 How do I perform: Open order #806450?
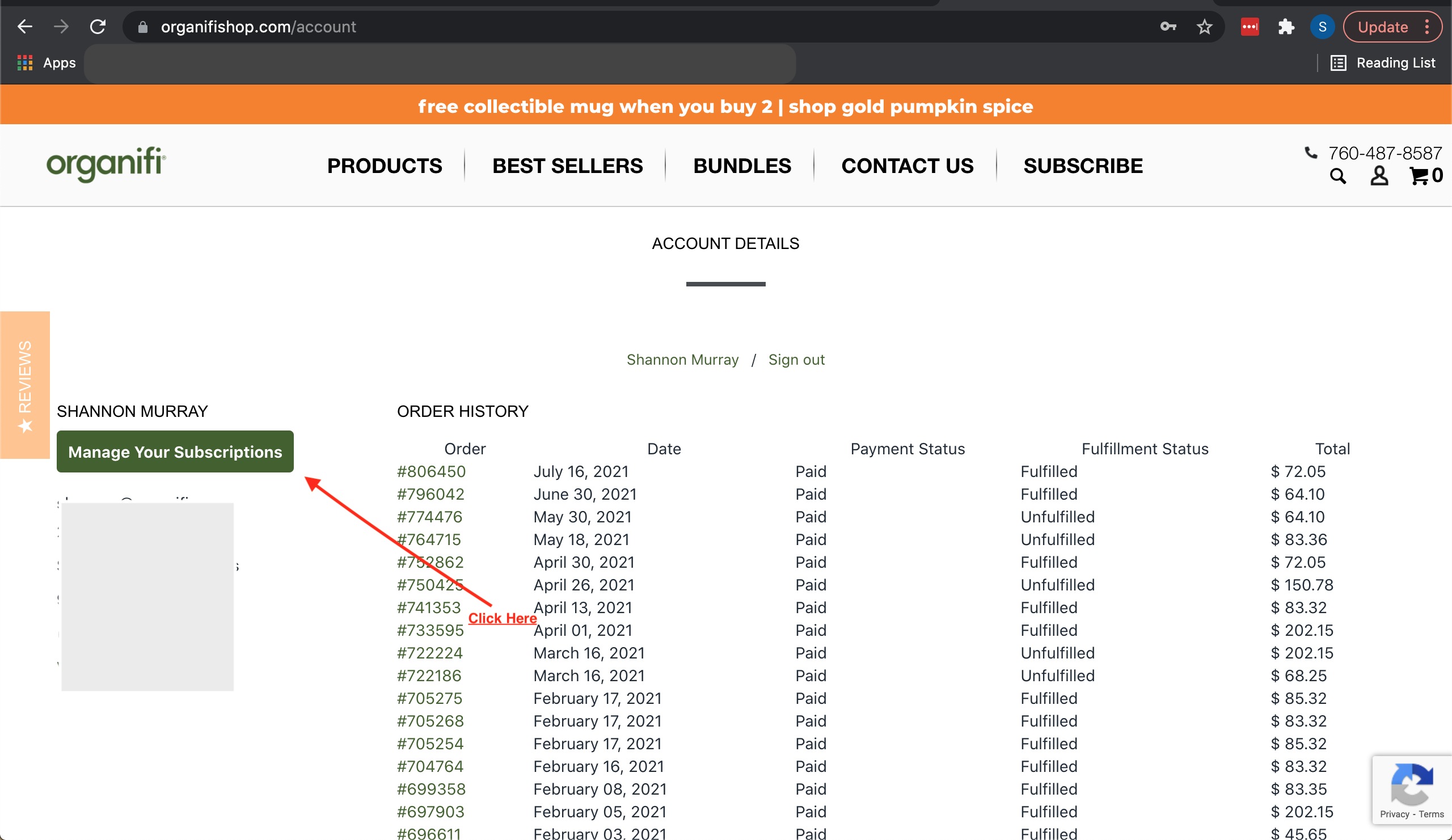click(x=431, y=471)
